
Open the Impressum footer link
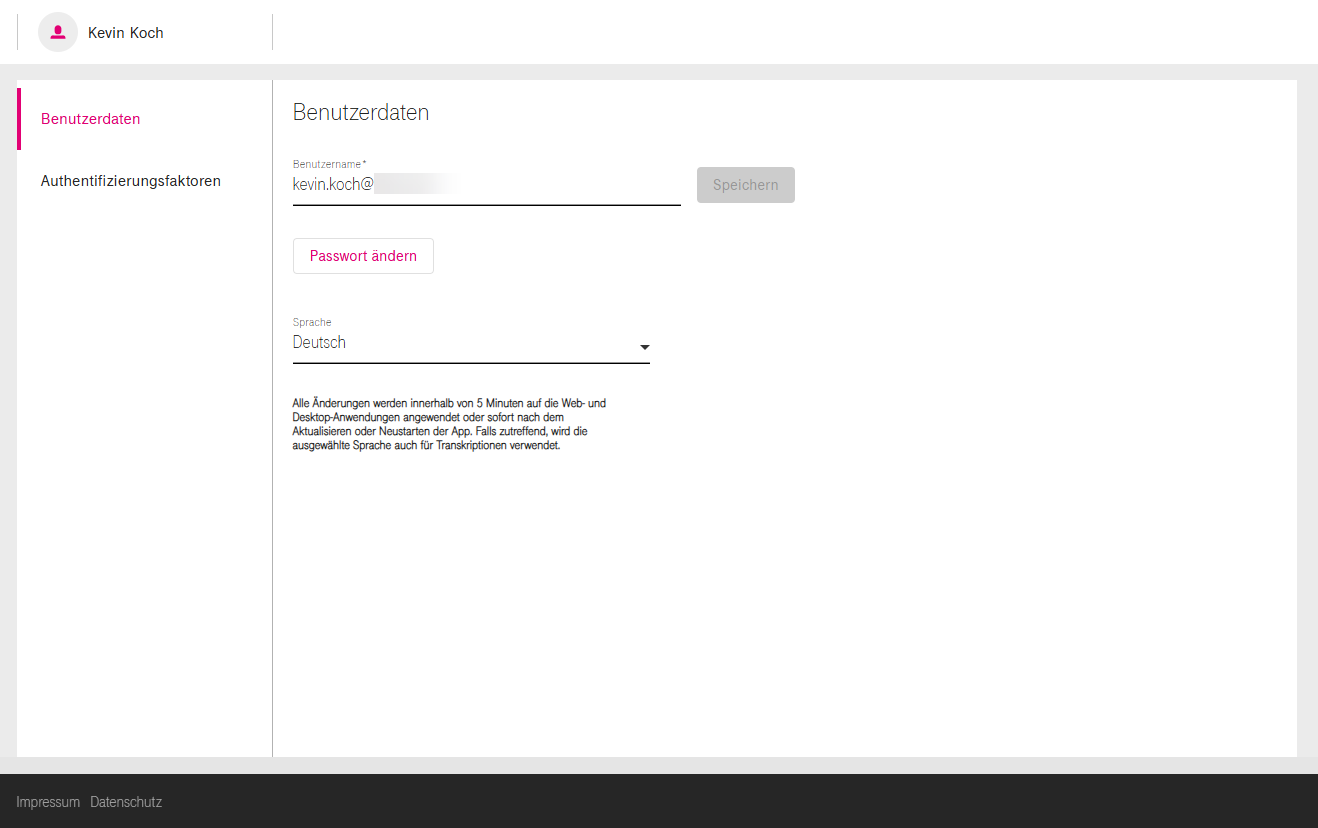pyautogui.click(x=48, y=802)
